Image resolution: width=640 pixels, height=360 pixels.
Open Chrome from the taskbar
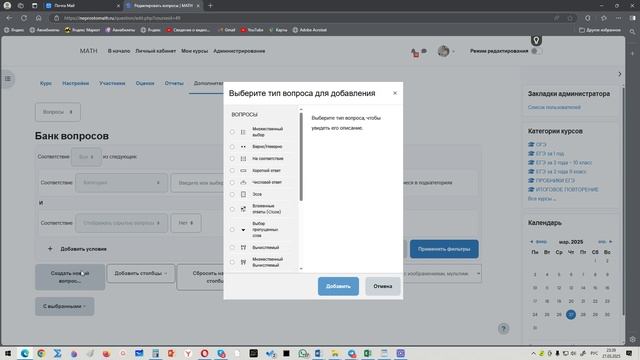[41, 353]
